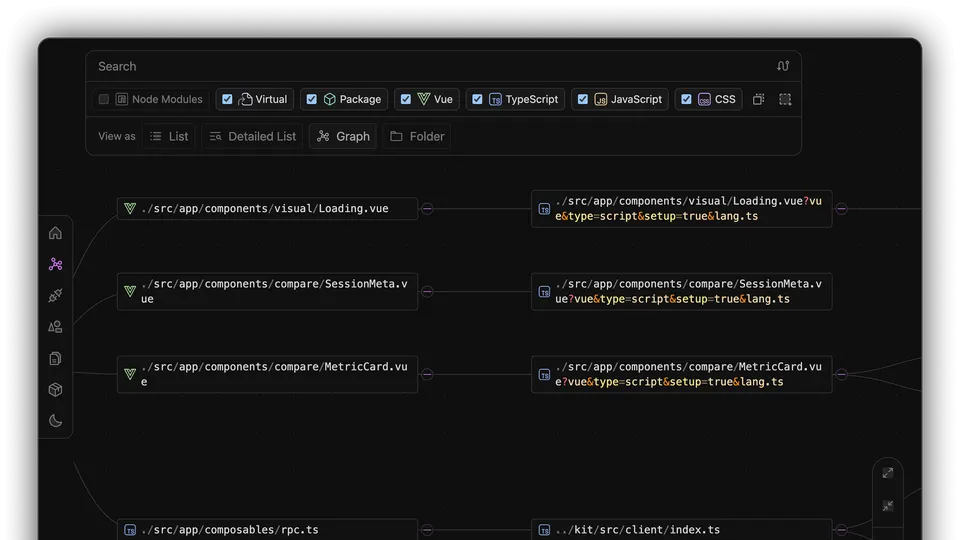The width and height of the screenshot is (960, 540).
Task: Switch view to List
Action: tap(169, 137)
